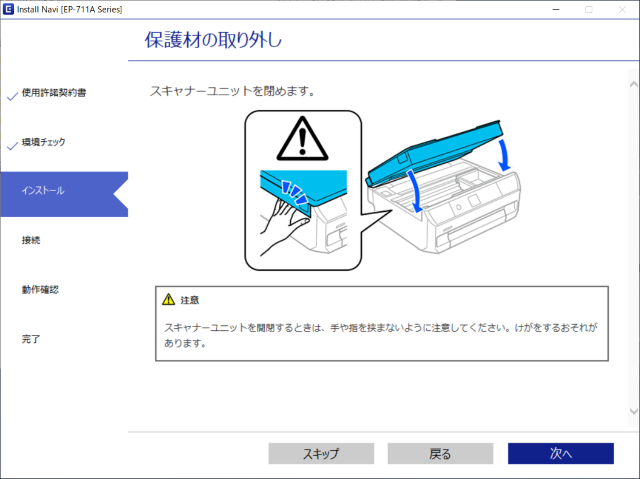This screenshot has height=479, width=640.
Task: Minimize the Install Navi window
Action: point(556,9)
